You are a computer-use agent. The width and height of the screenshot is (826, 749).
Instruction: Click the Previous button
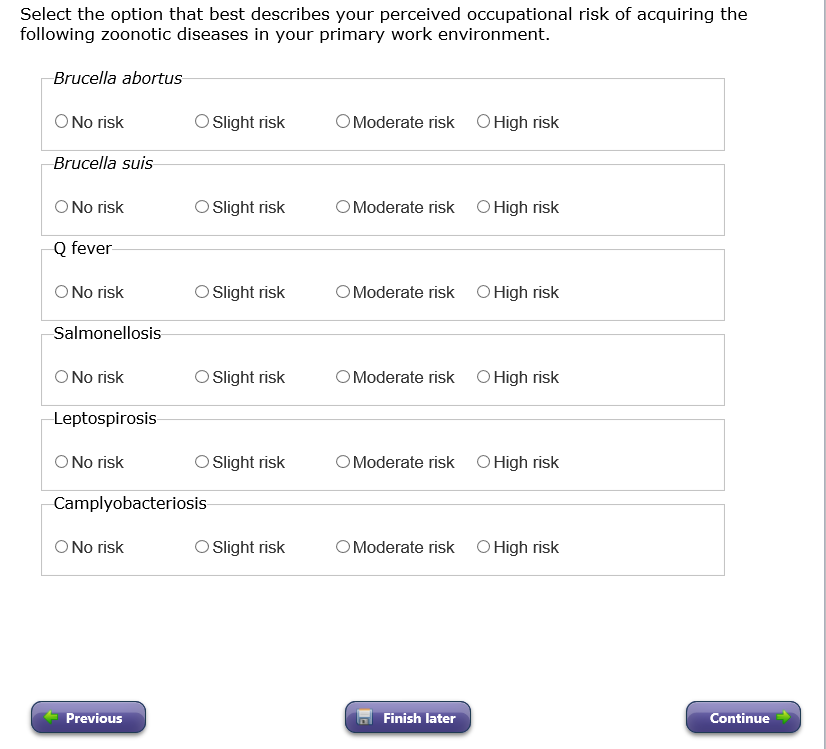[88, 718]
